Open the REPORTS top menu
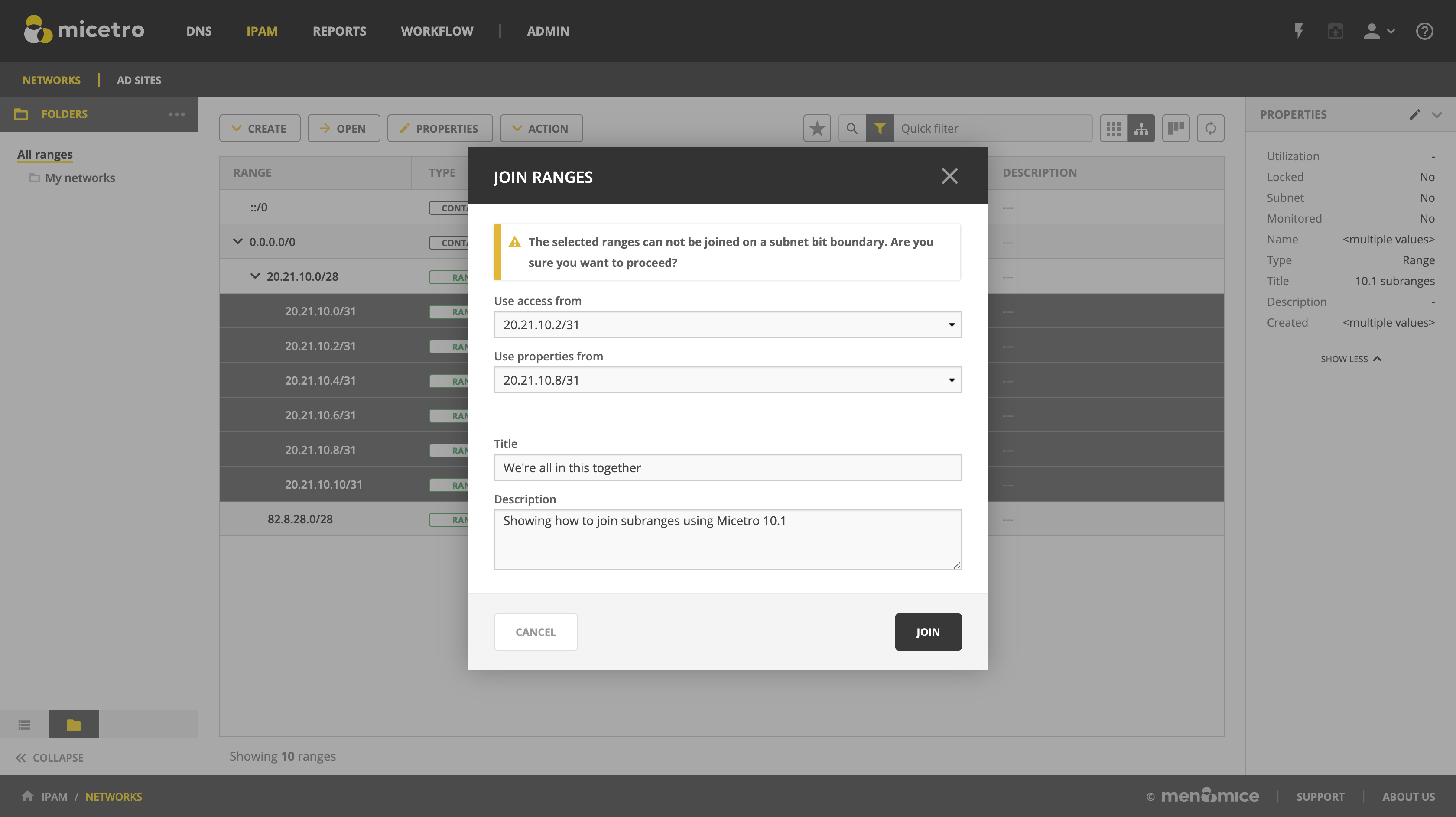 click(x=339, y=31)
